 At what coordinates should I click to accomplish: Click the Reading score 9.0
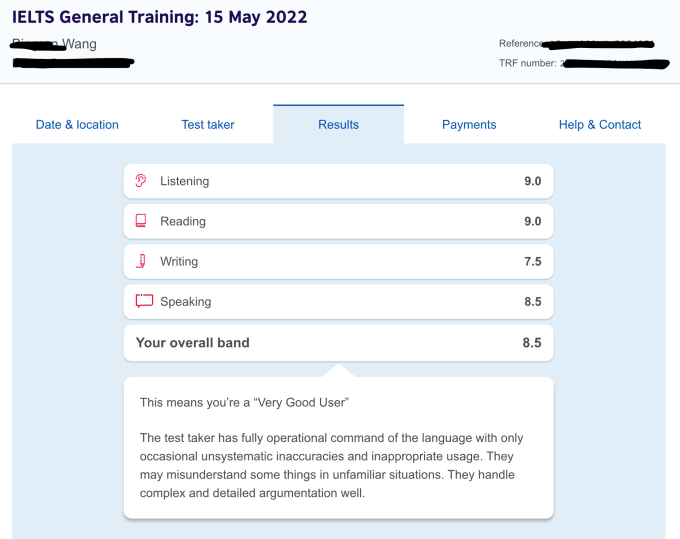point(533,222)
